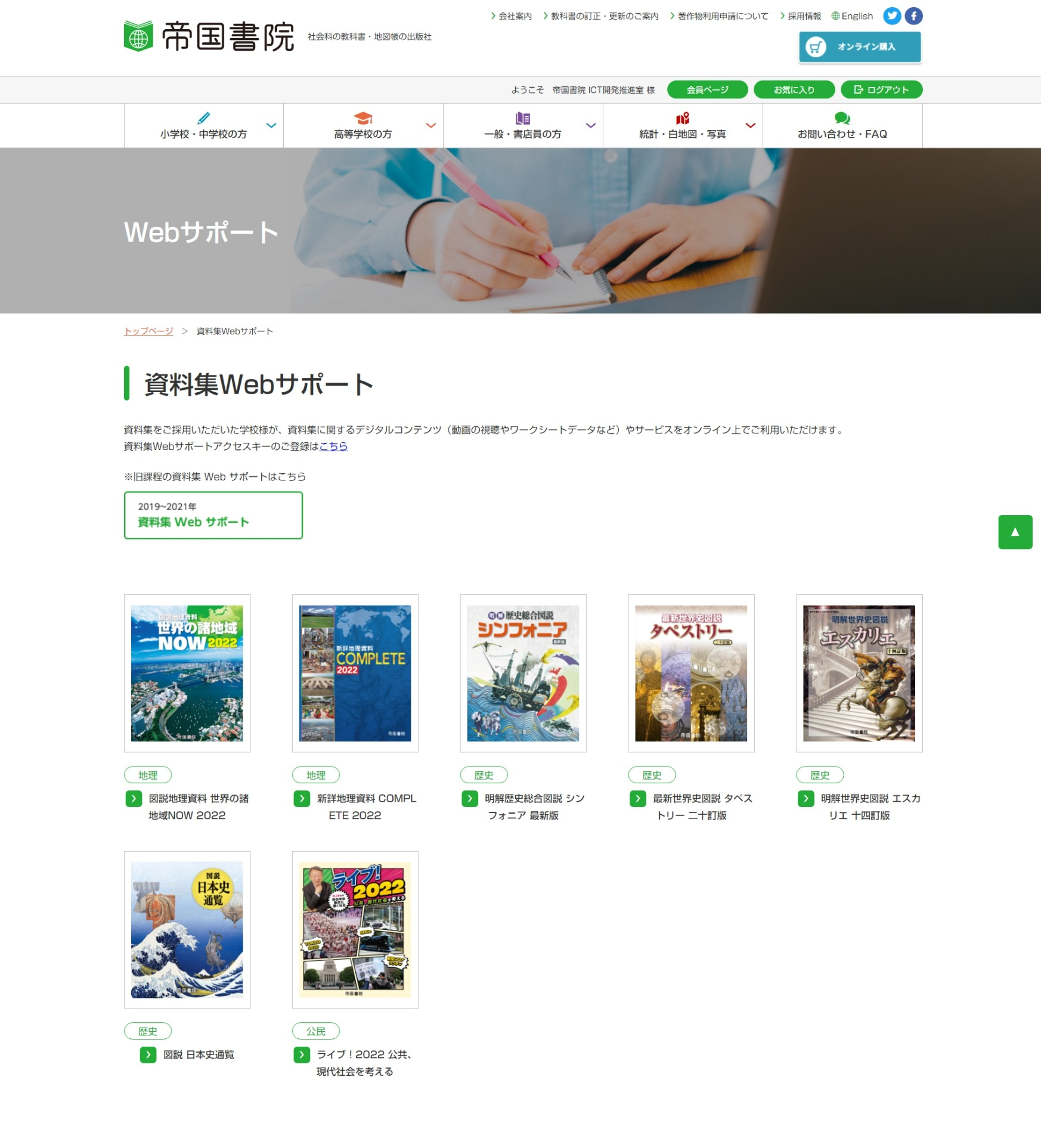Viewport: 1041px width, 1148px height.
Task: Open the 会員ページ button
Action: pyautogui.click(x=707, y=90)
